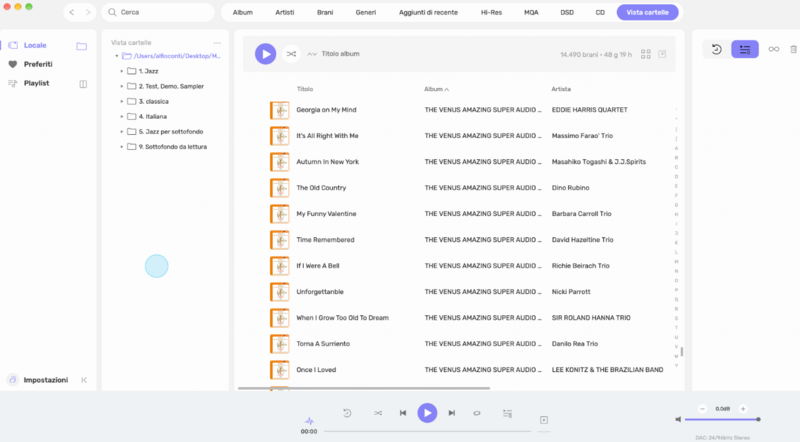The height and width of the screenshot is (442, 800).
Task: Click the infinity loop icon
Action: pos(774,49)
